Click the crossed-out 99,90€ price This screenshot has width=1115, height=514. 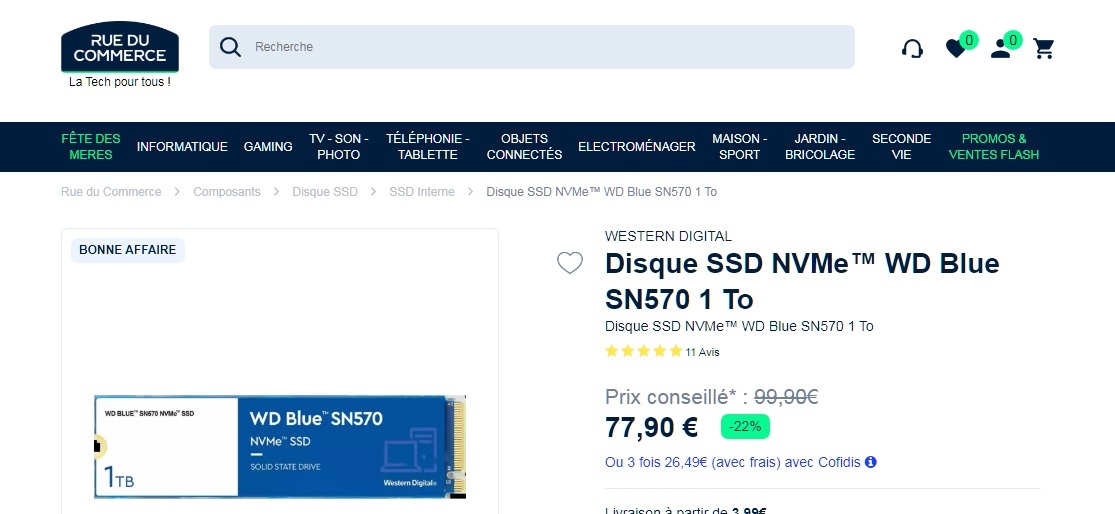pos(786,397)
